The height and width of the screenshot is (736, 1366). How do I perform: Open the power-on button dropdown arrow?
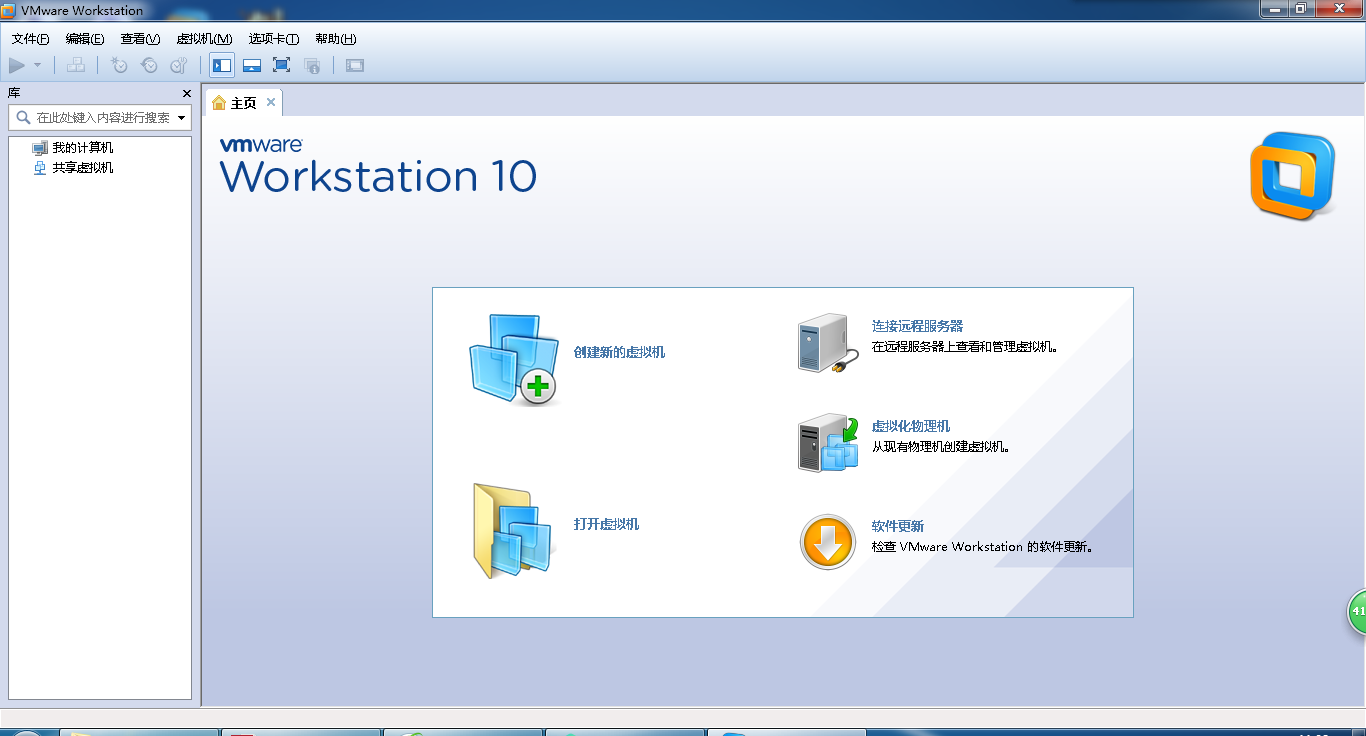[x=38, y=66]
